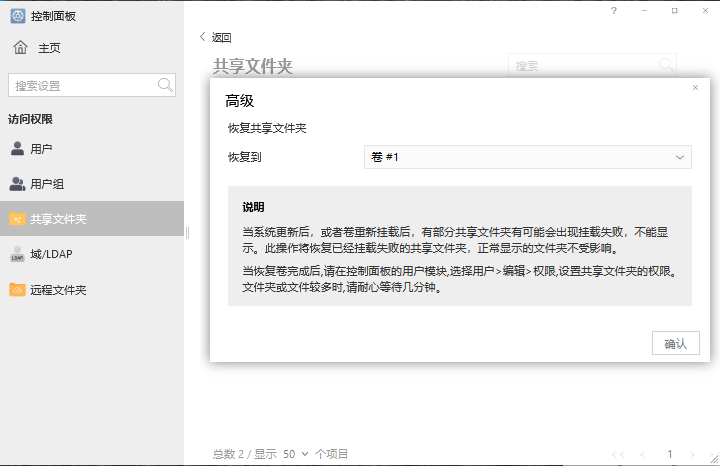Screen dimensions: 720x466
Task: Open the 用户组 sidebar item
Action: [92, 184]
